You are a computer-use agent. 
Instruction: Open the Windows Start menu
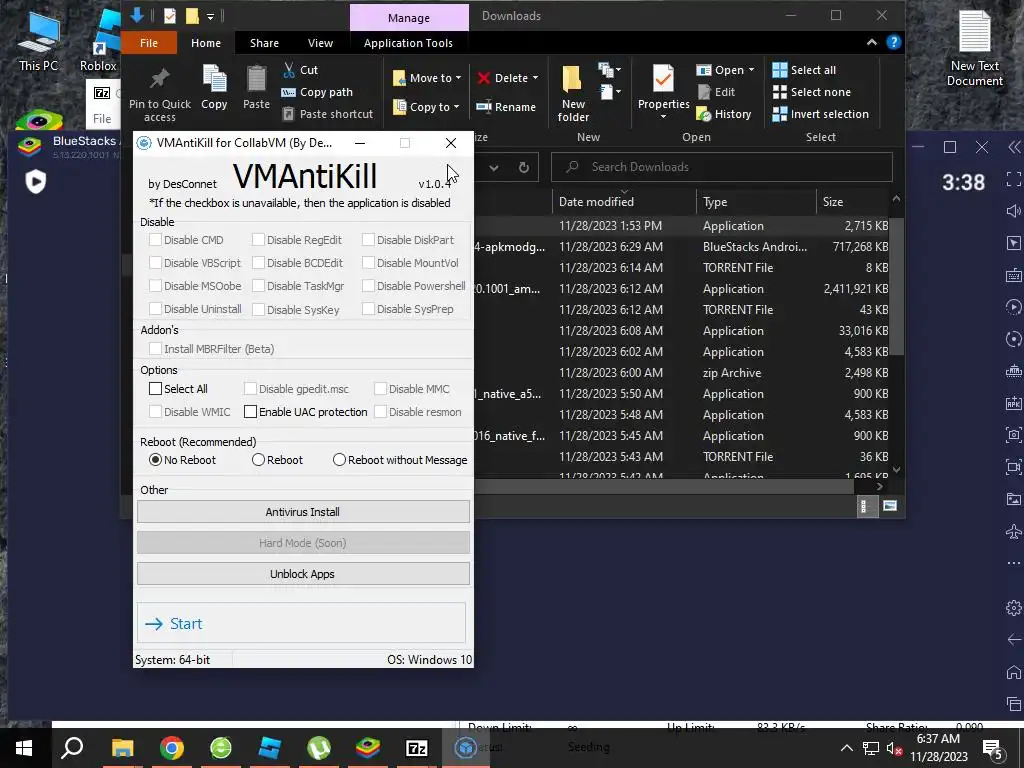tap(24, 748)
